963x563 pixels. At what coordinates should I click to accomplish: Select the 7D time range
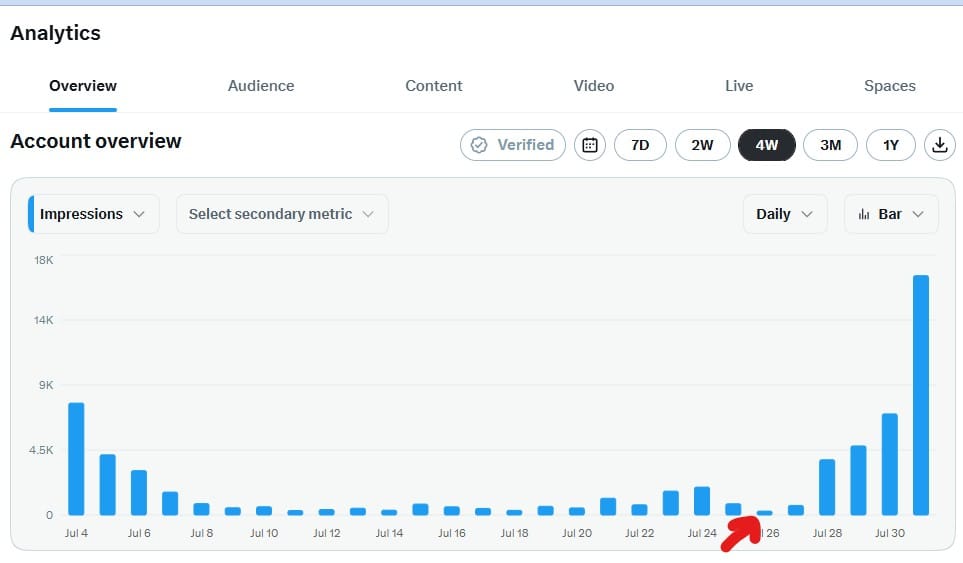pyautogui.click(x=640, y=145)
